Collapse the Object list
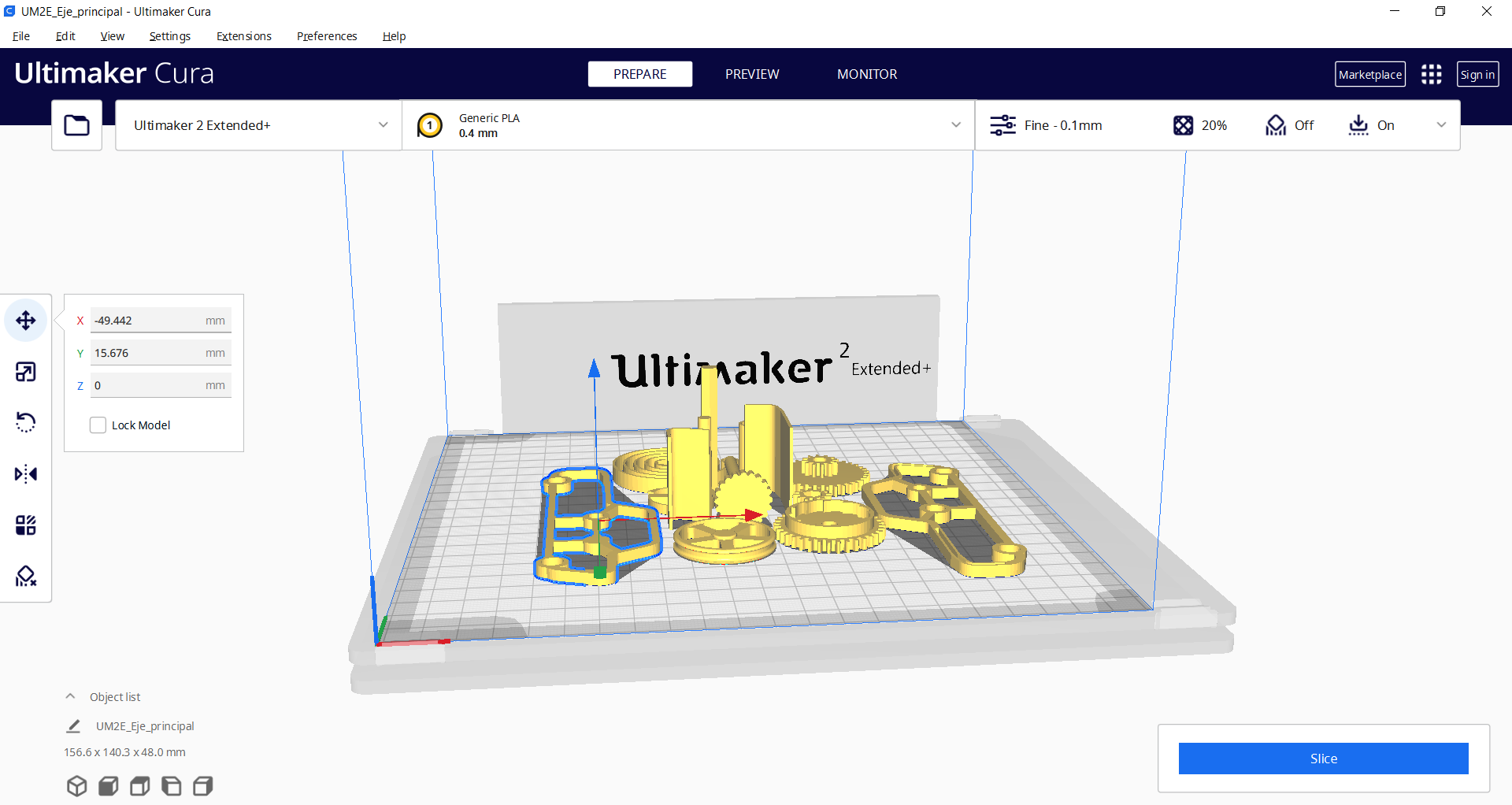 pos(71,697)
